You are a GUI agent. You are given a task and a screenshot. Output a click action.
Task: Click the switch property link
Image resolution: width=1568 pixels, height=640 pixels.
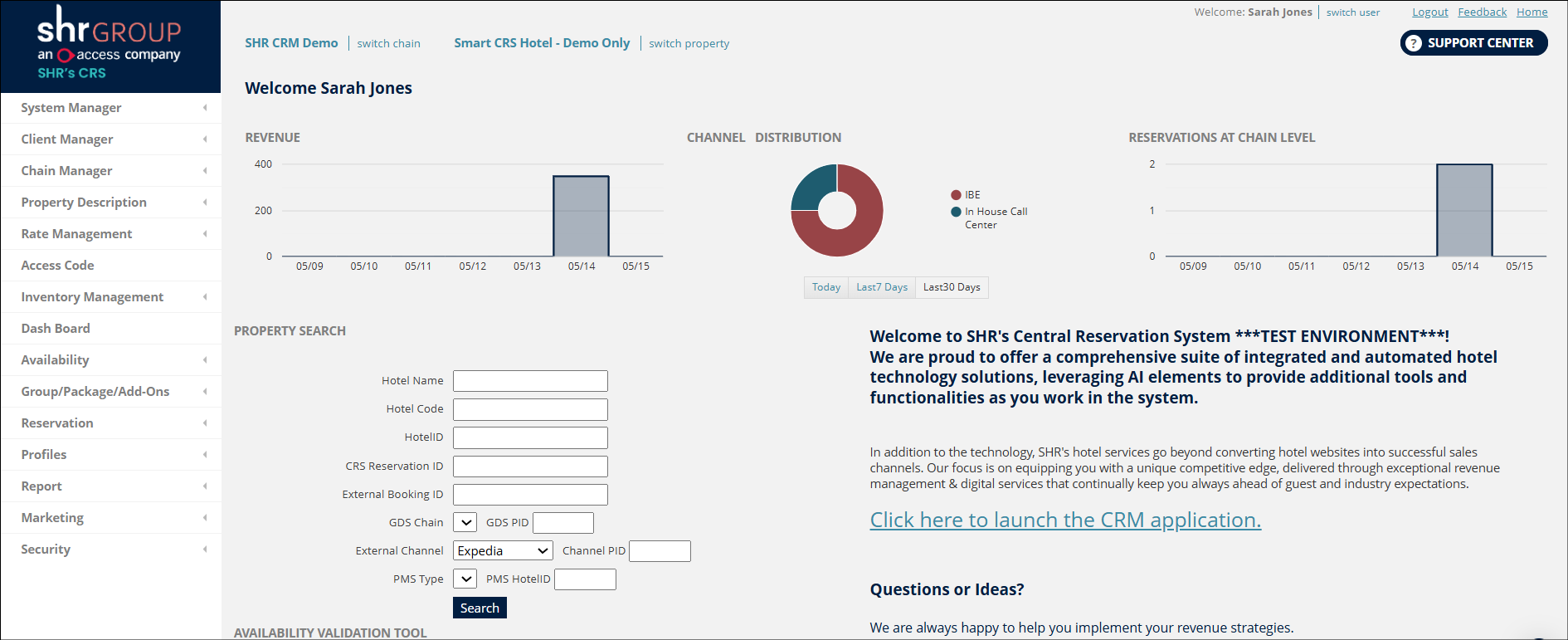click(x=689, y=44)
